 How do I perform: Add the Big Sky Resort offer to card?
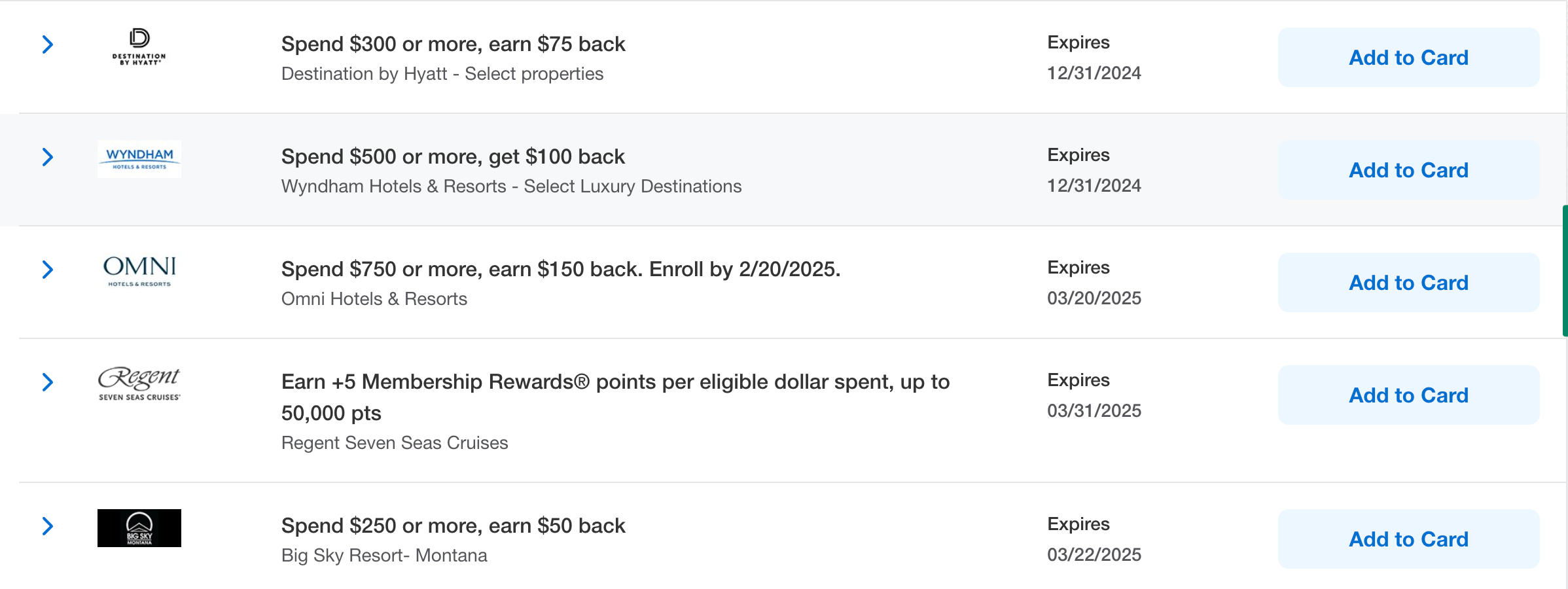click(1408, 539)
